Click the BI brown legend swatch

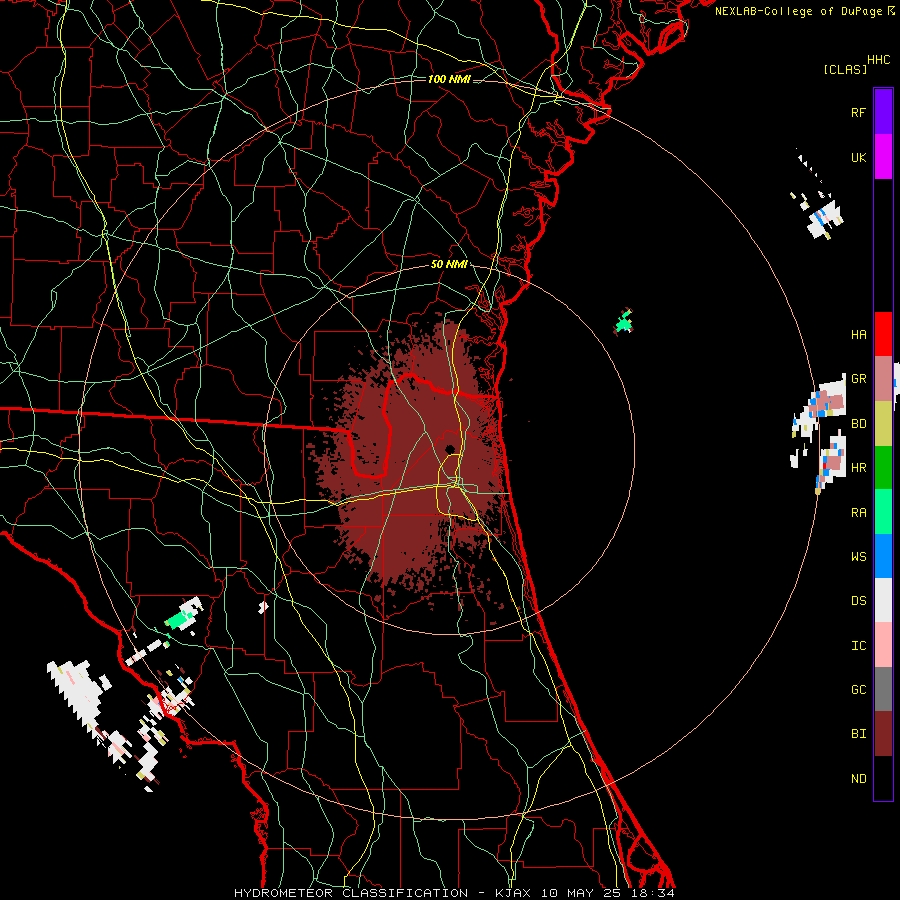click(x=883, y=734)
